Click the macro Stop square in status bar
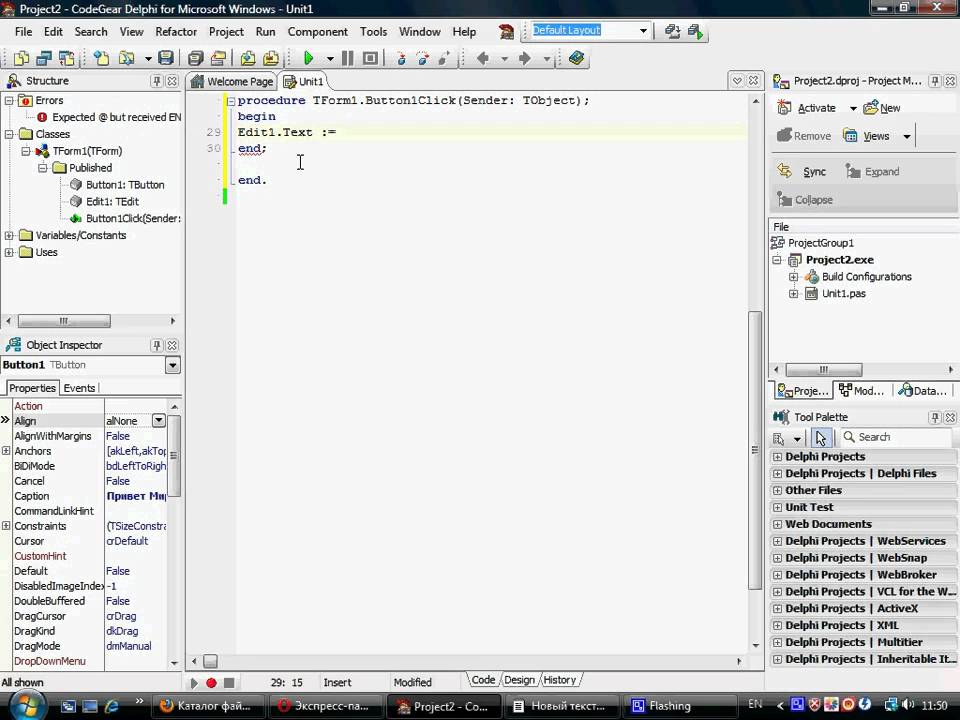The width and height of the screenshot is (960, 720). tap(229, 683)
